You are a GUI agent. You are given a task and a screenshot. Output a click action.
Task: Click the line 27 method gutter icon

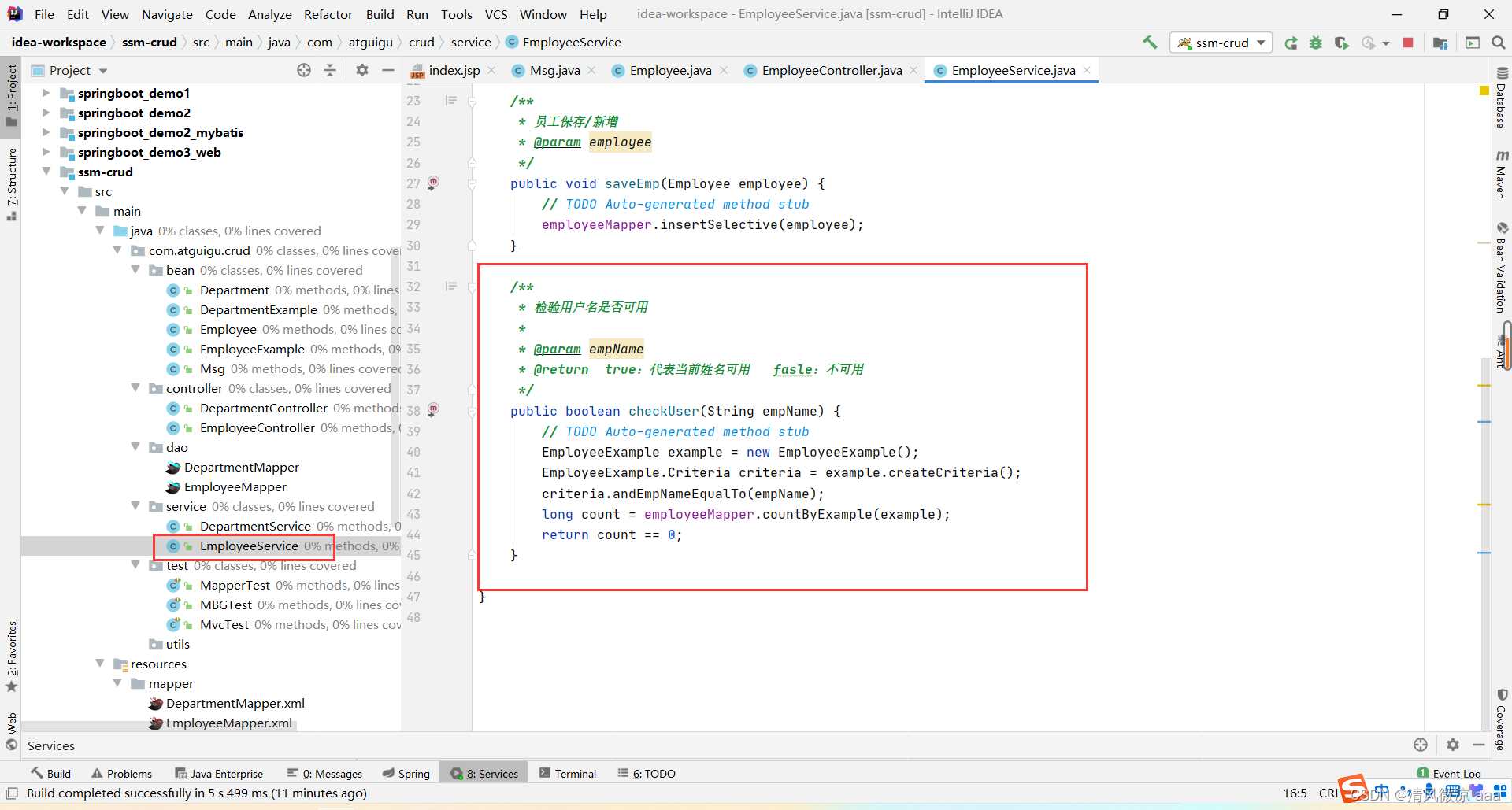tap(433, 183)
